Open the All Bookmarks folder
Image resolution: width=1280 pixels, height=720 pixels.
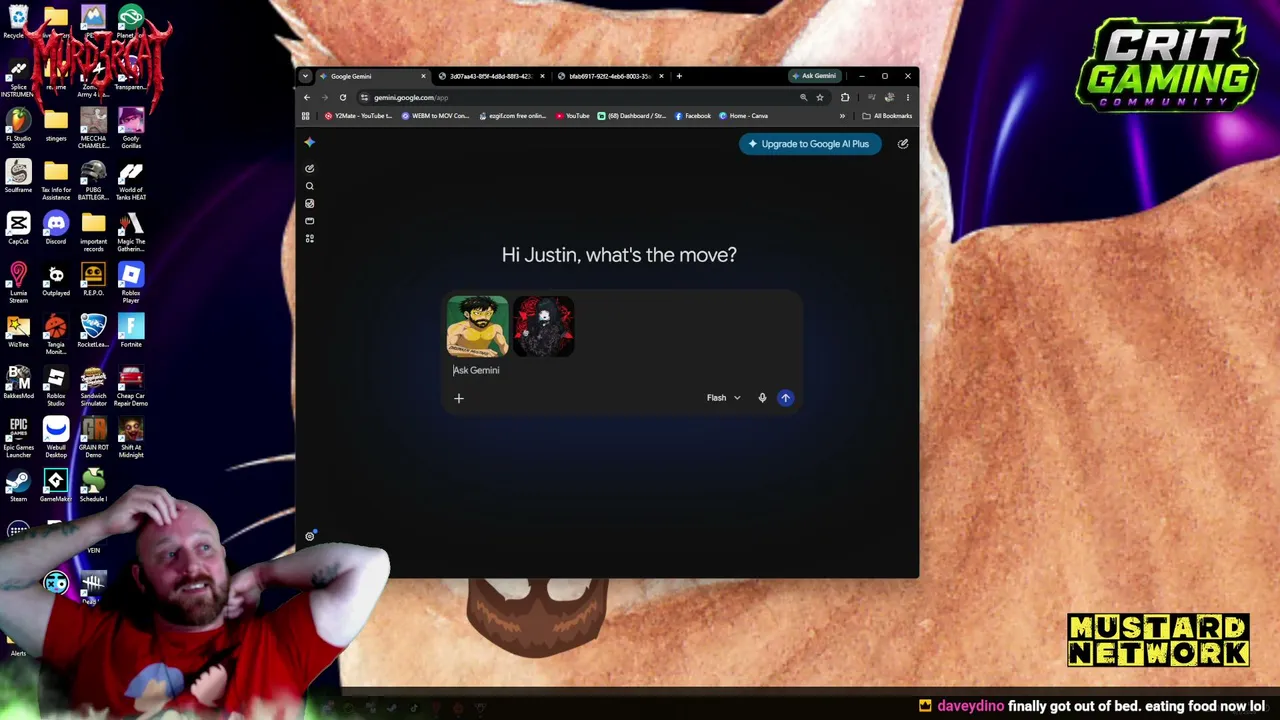coord(887,116)
